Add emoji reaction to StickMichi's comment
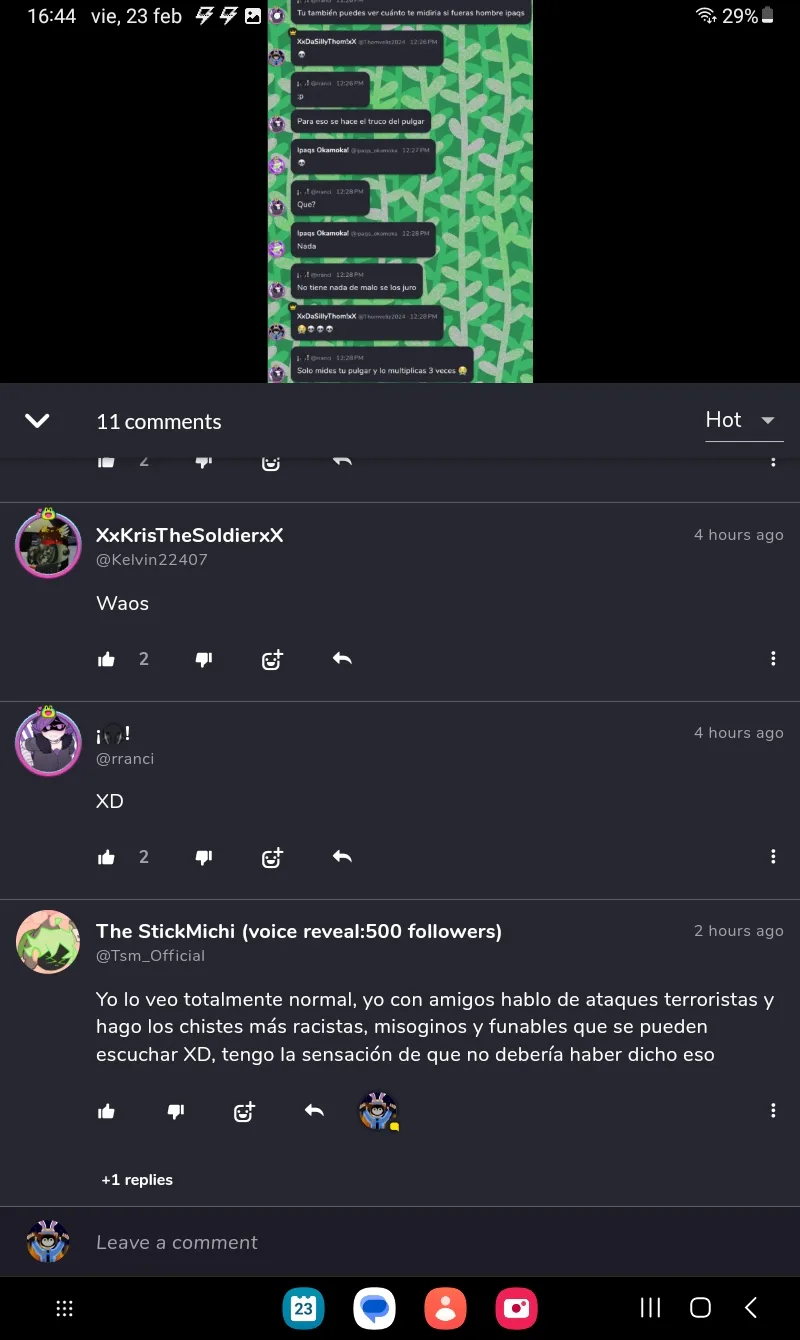800x1340 pixels. [244, 1111]
